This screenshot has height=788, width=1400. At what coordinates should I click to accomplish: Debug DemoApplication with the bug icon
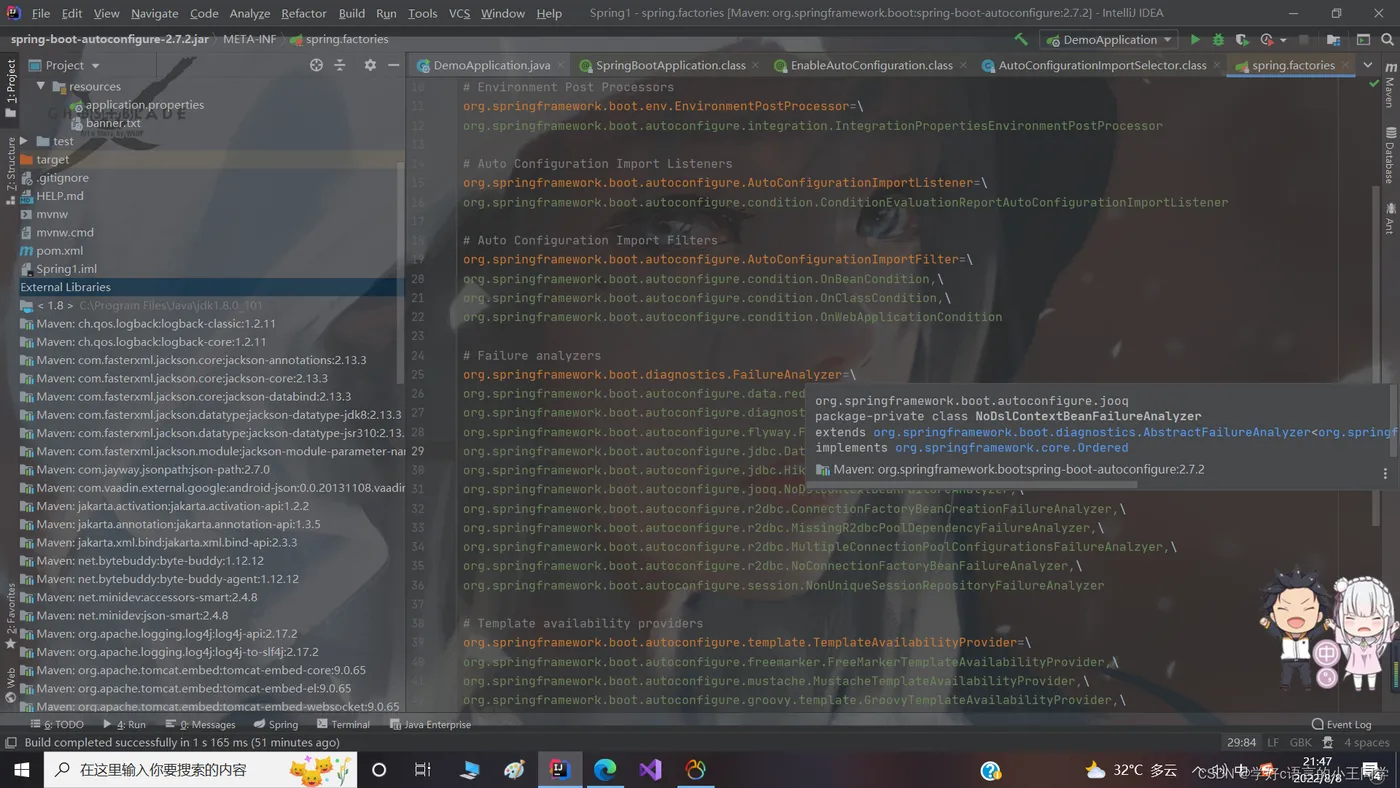coord(1218,39)
